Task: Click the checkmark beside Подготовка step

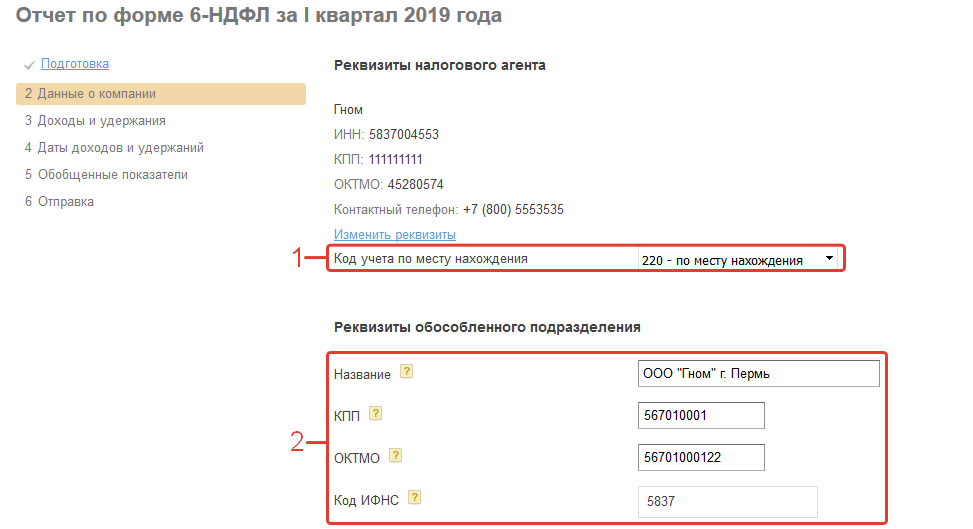Action: point(29,65)
